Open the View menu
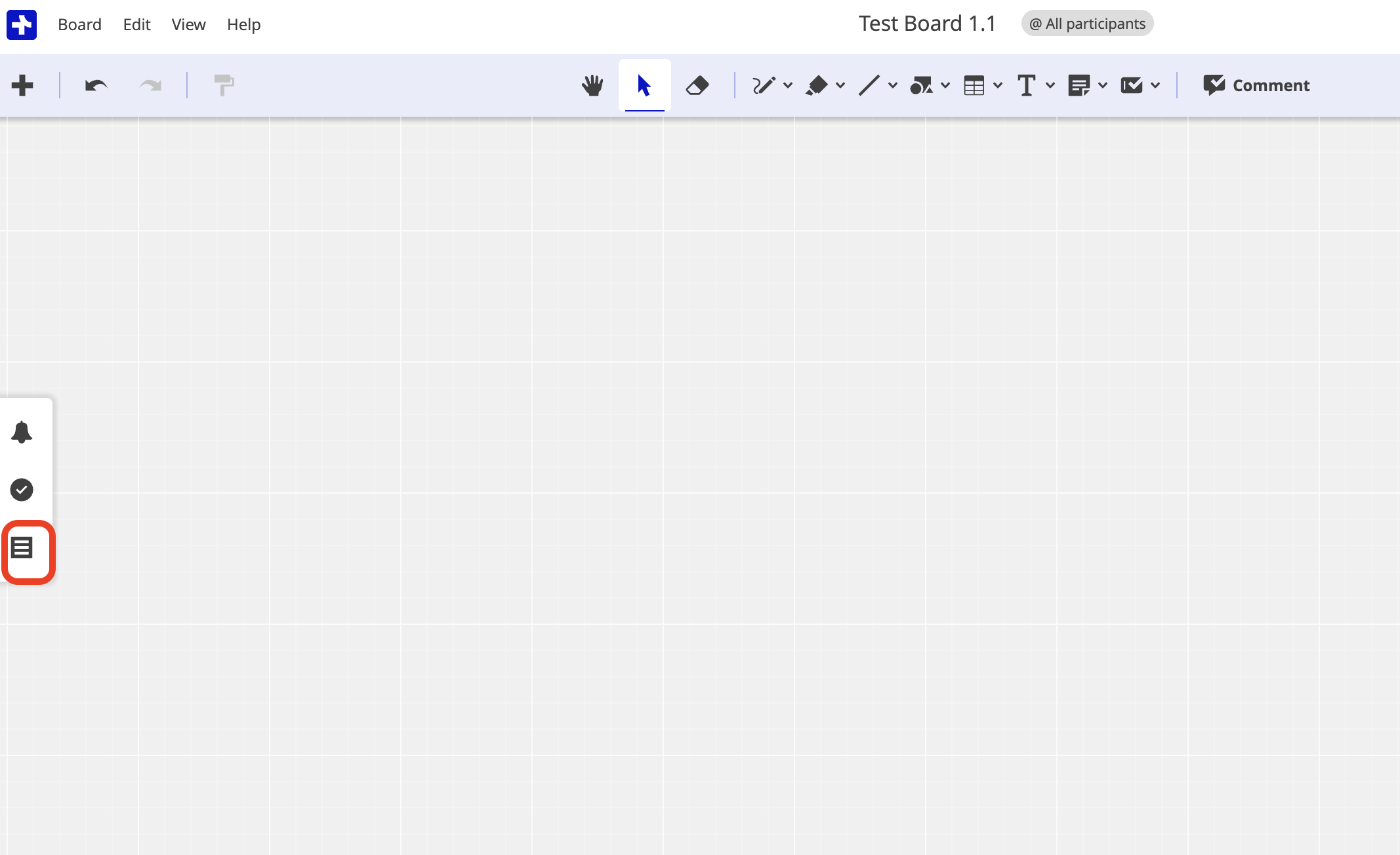The image size is (1400, 855). tap(188, 25)
